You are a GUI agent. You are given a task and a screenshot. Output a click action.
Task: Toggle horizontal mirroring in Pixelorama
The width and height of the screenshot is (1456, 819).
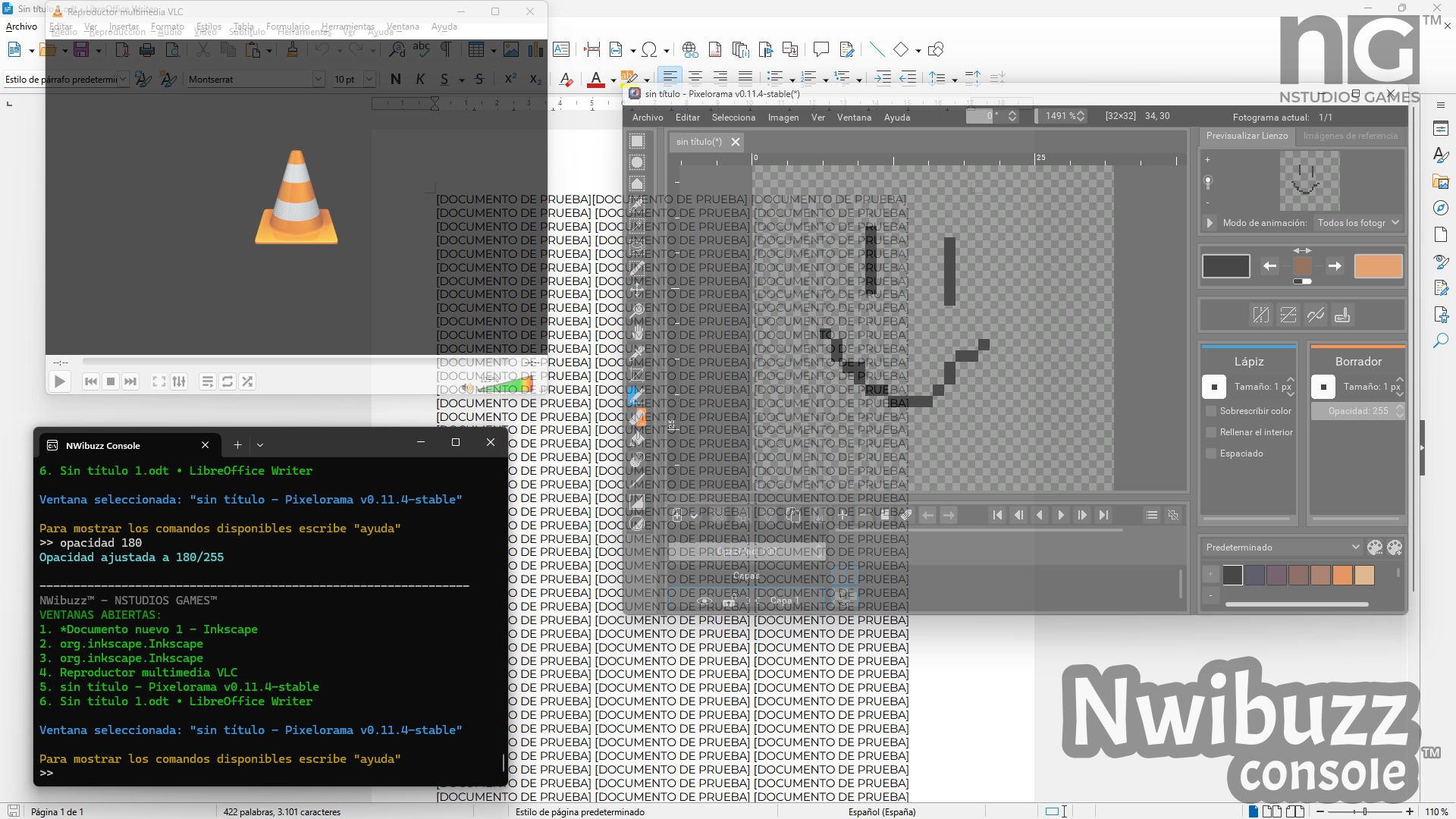coord(1260,315)
